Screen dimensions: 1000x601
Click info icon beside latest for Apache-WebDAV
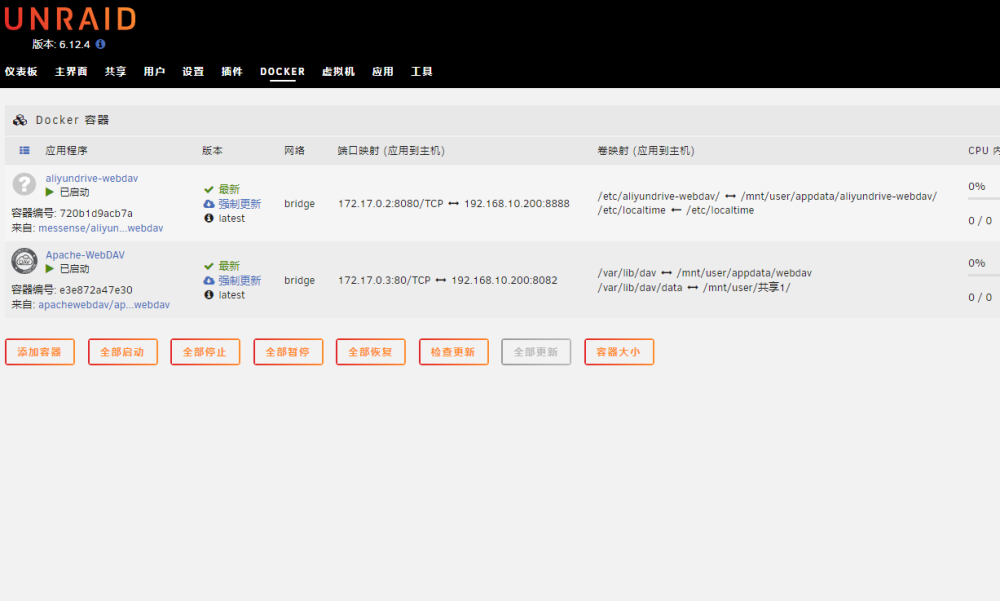pos(209,295)
